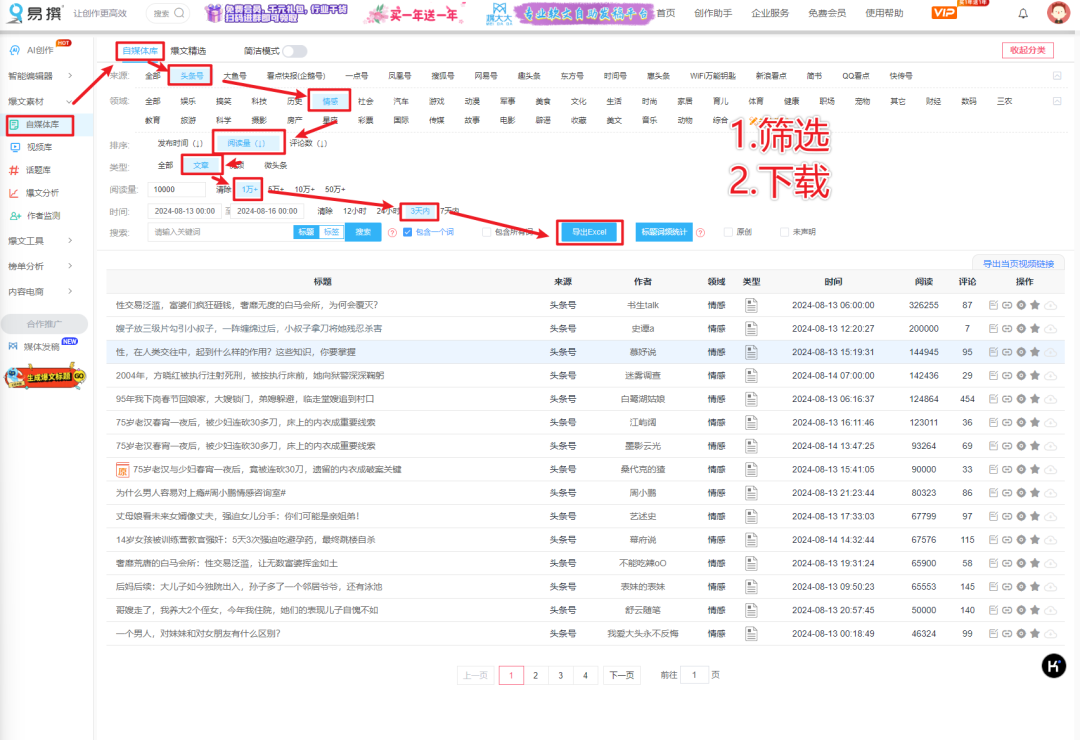Click the notification bell icon
Screen dimensions: 1080x740
(1023, 13)
